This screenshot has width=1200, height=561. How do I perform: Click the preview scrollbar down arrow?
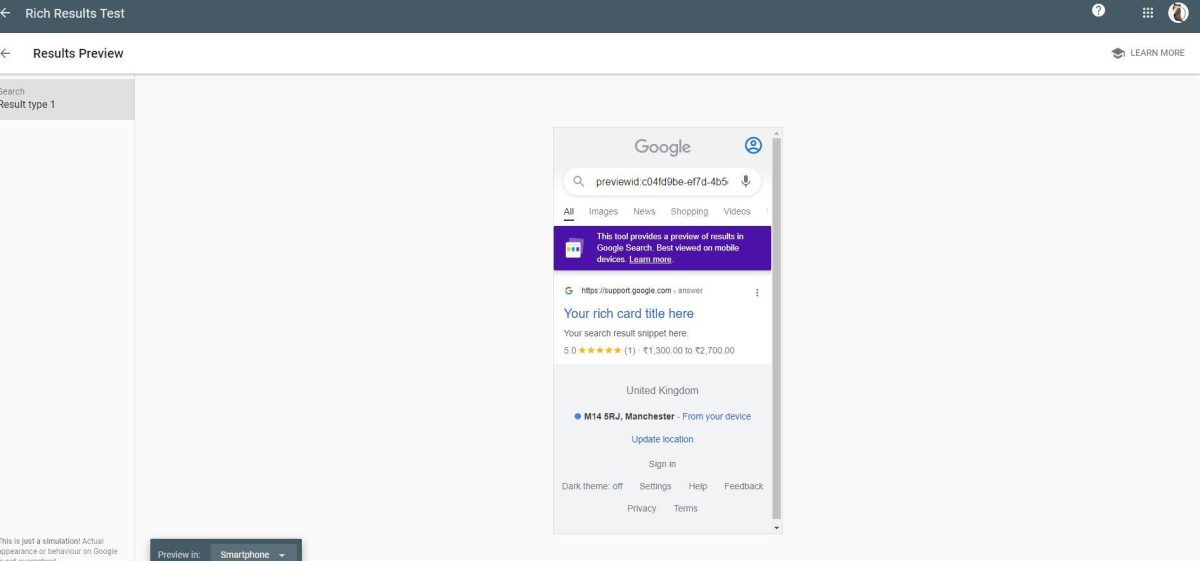[x=776, y=527]
